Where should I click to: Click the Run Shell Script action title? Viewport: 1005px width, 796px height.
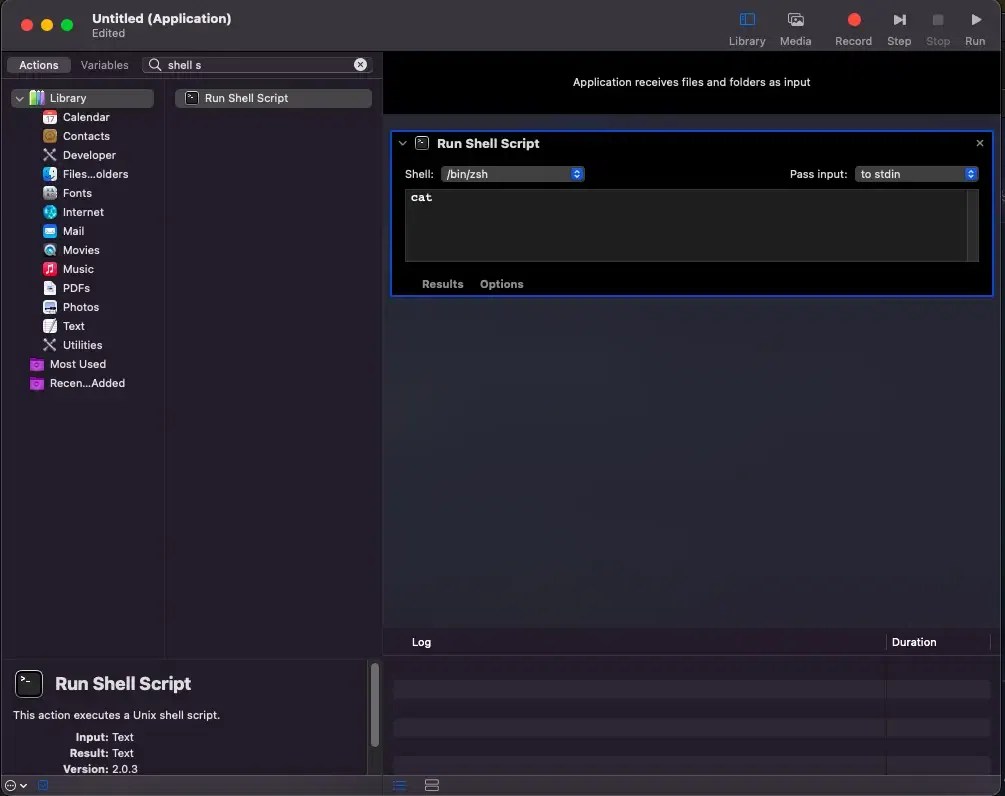pyautogui.click(x=488, y=144)
